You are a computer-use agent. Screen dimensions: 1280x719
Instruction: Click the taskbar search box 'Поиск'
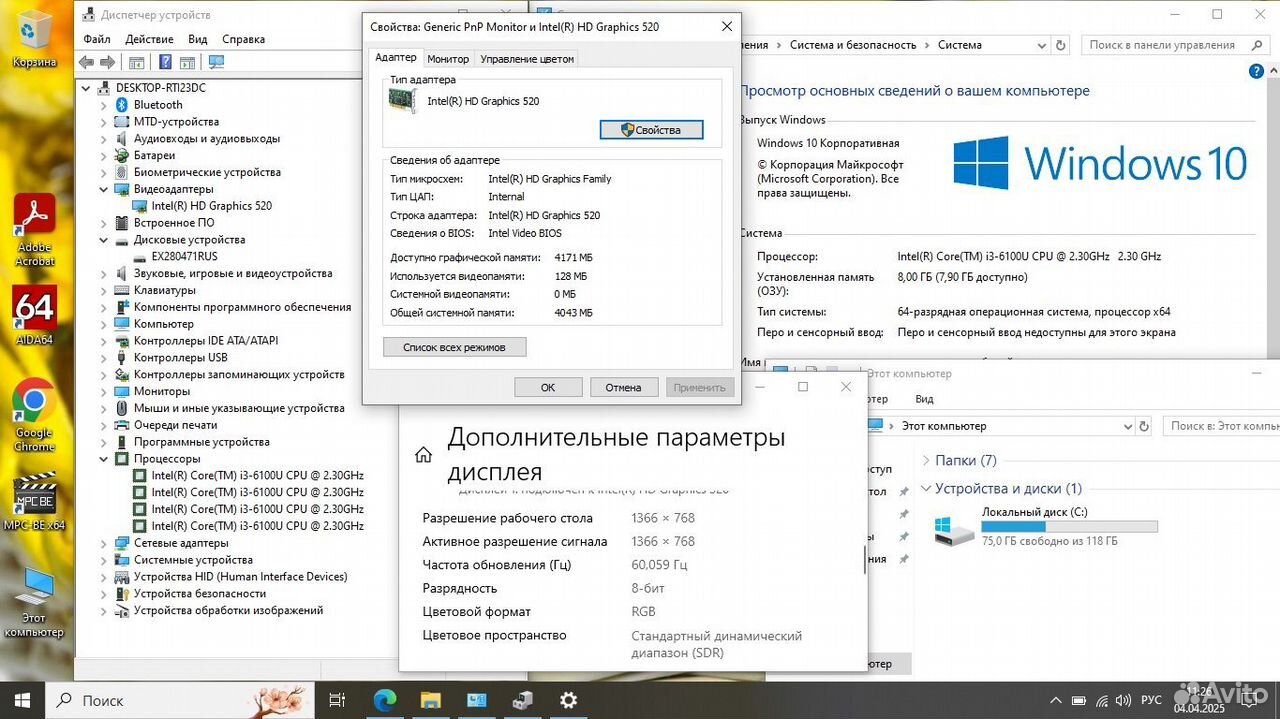click(180, 700)
